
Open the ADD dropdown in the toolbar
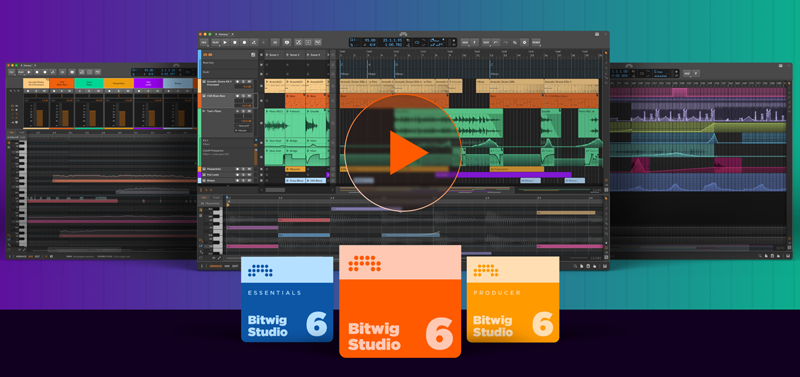pyautogui.click(x=465, y=42)
